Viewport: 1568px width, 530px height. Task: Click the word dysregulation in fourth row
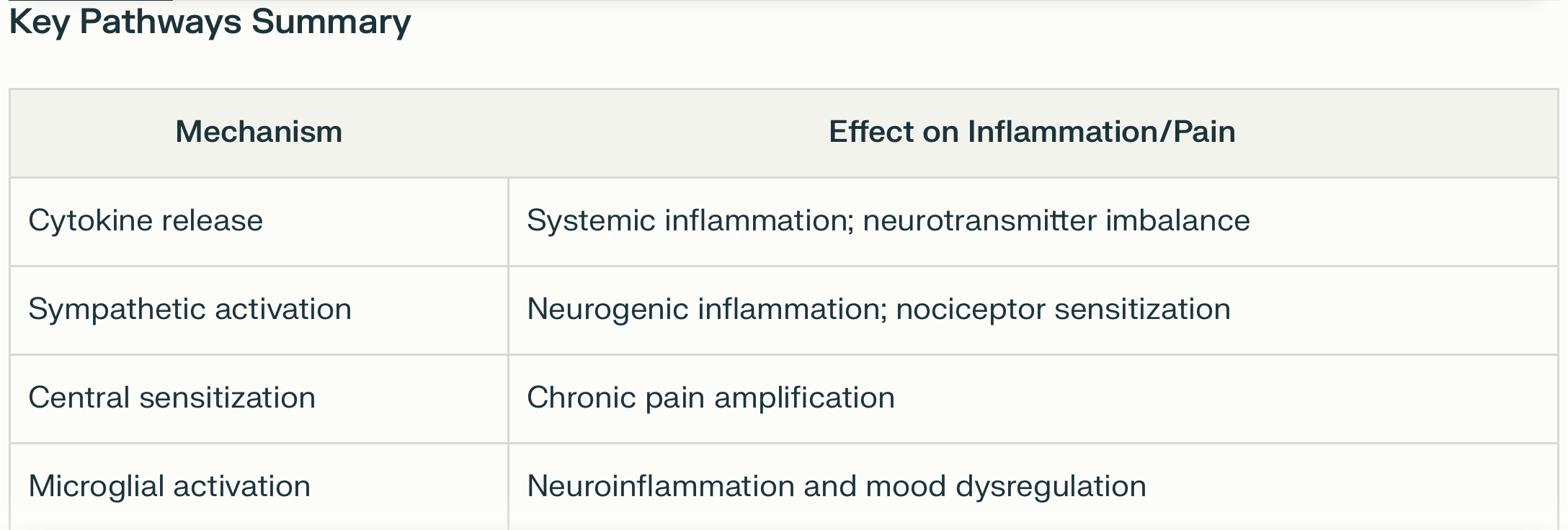point(1051,487)
